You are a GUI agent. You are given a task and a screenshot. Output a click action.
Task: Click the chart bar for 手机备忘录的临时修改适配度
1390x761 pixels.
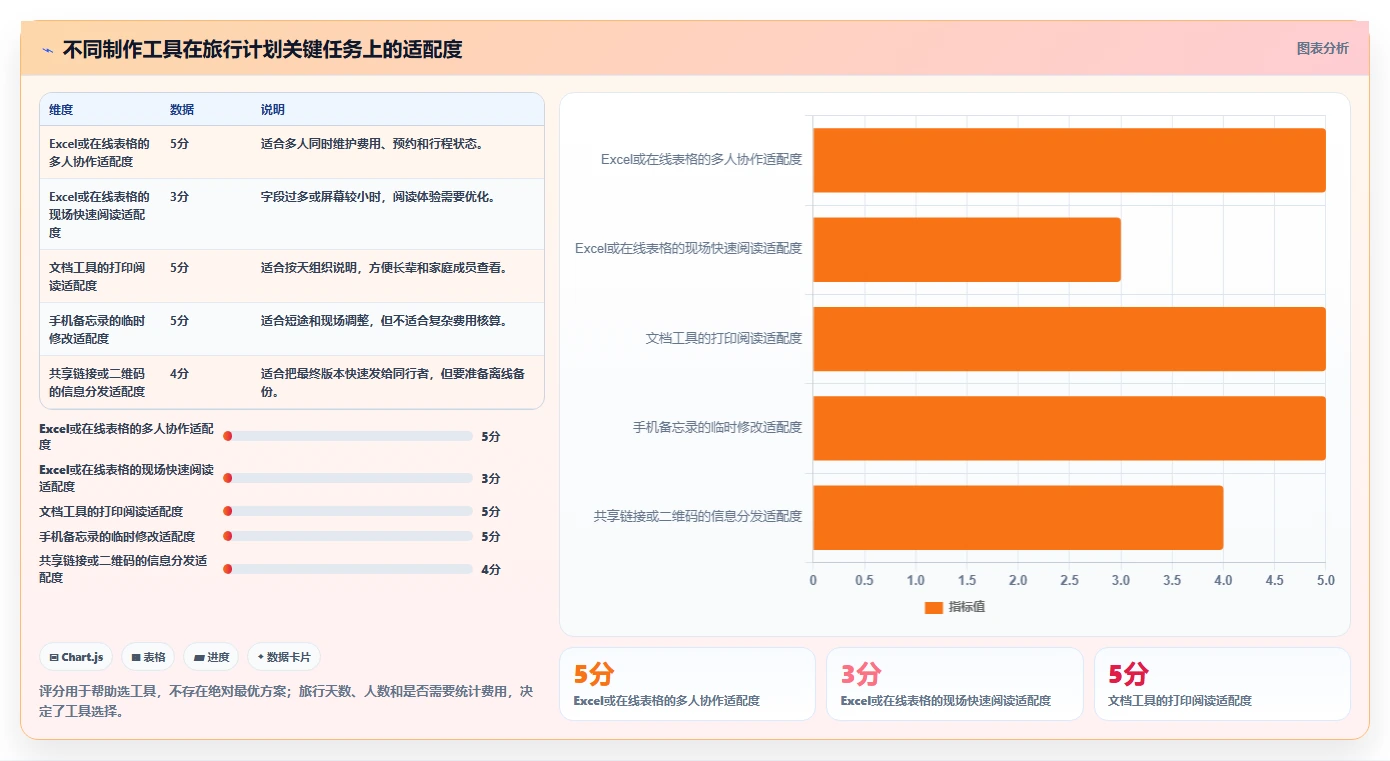(x=1069, y=428)
